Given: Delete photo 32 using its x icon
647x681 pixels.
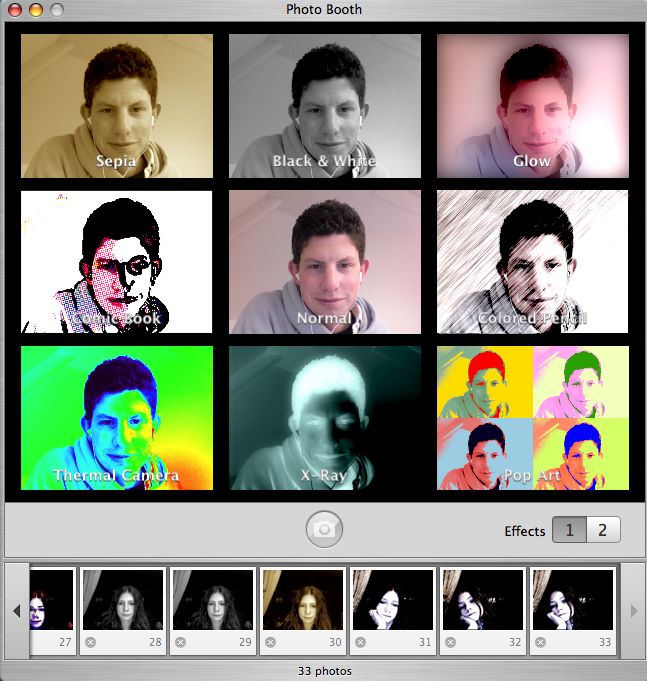Looking at the screenshot, I should click(x=450, y=642).
